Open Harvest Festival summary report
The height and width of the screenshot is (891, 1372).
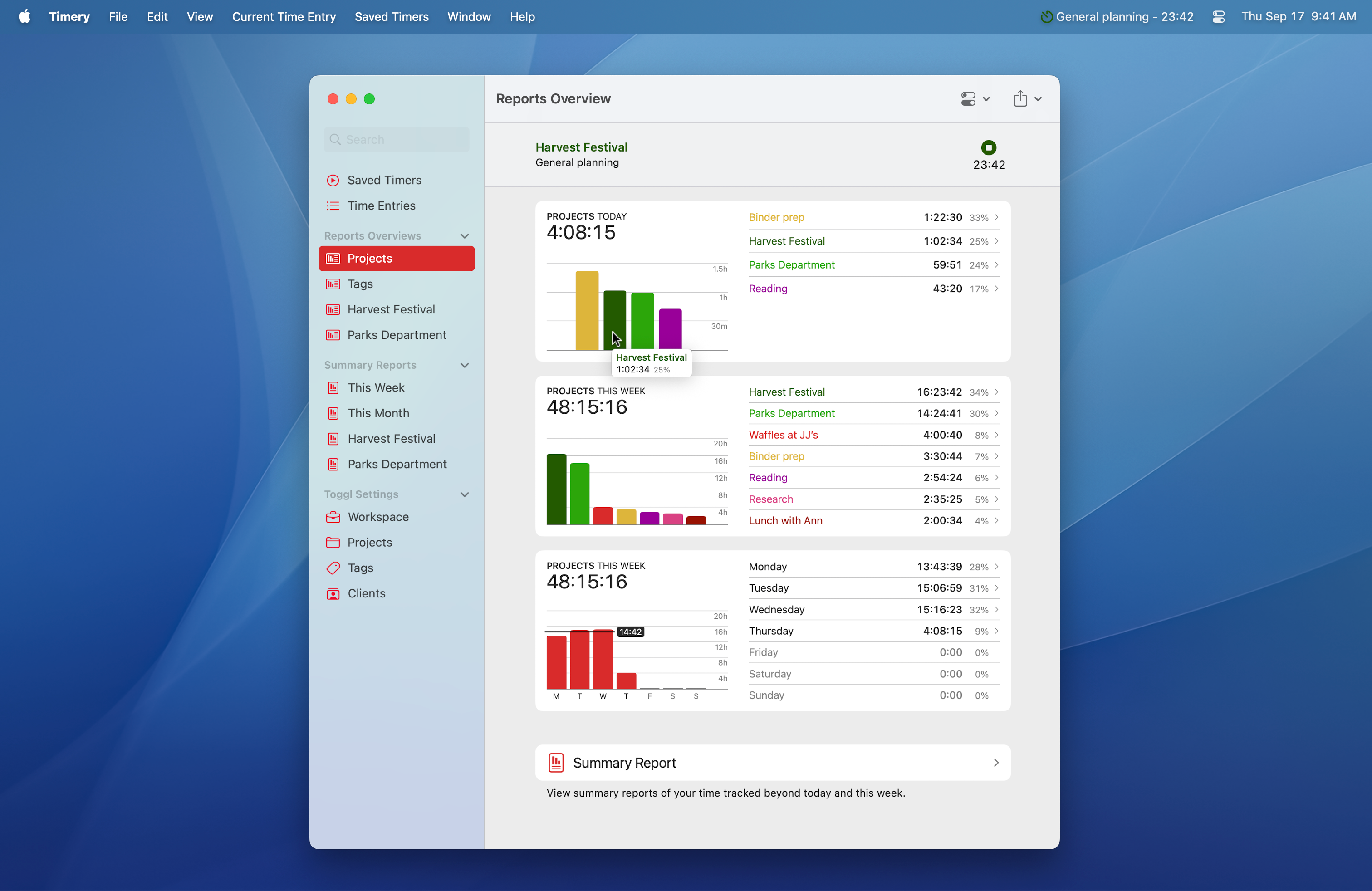(x=396, y=439)
